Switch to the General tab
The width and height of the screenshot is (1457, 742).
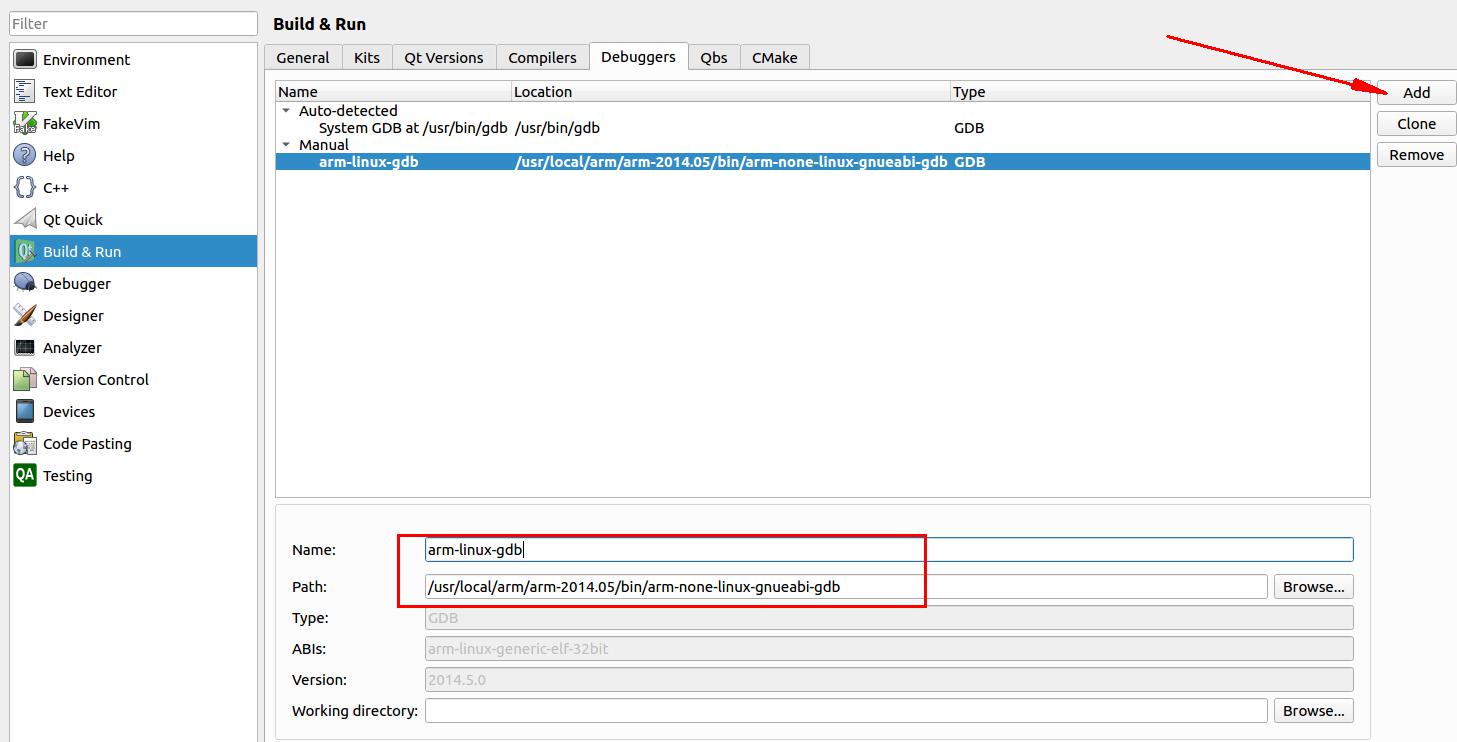point(303,58)
